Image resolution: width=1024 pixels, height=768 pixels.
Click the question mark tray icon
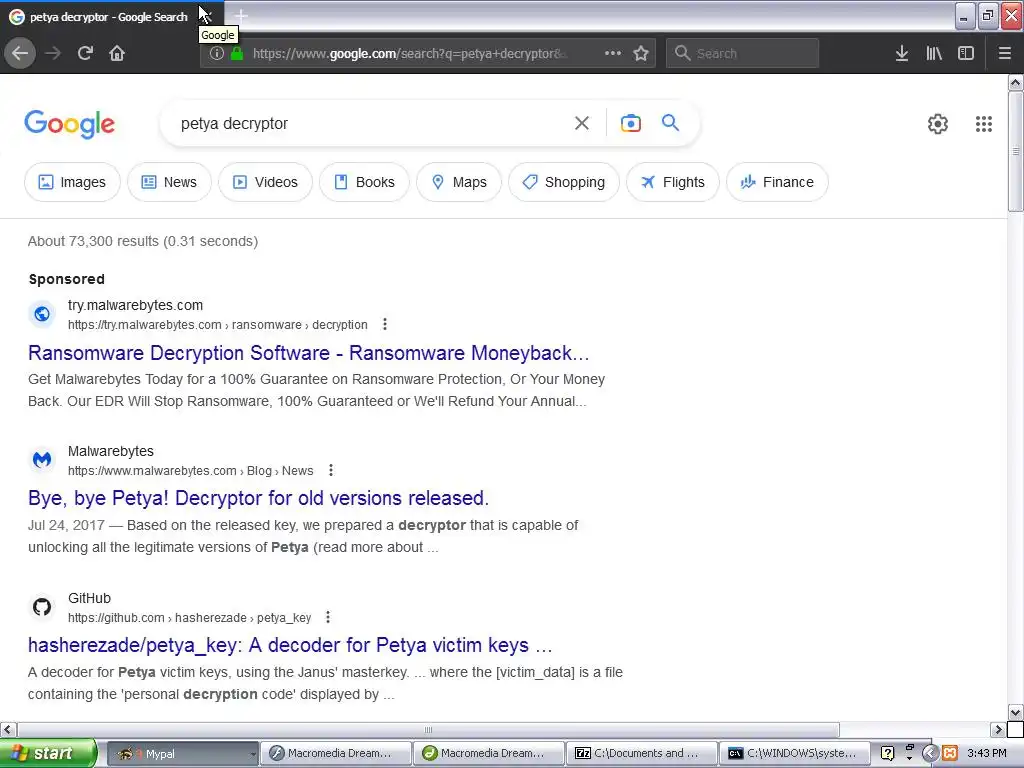pos(887,753)
